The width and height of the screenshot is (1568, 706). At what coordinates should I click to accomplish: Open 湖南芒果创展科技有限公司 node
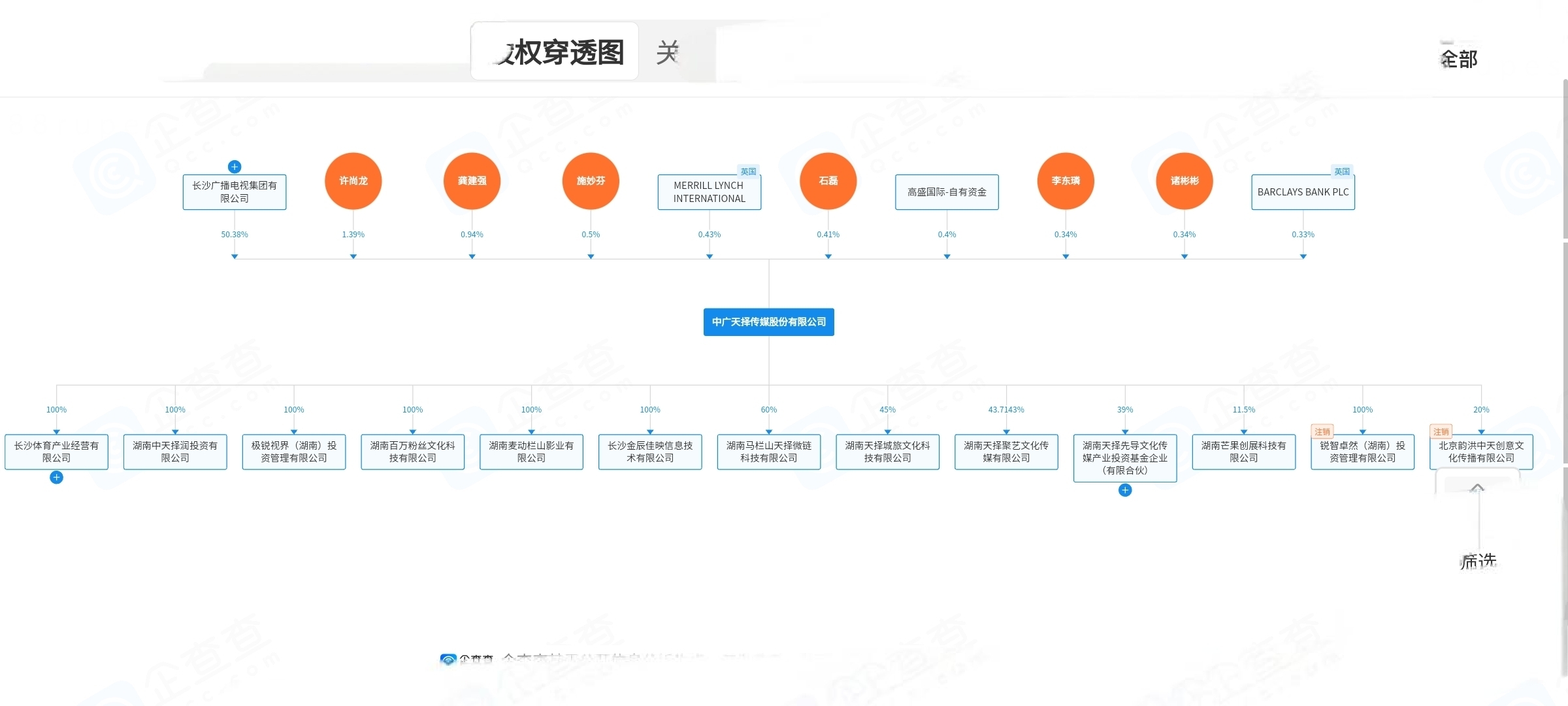click(x=1244, y=452)
